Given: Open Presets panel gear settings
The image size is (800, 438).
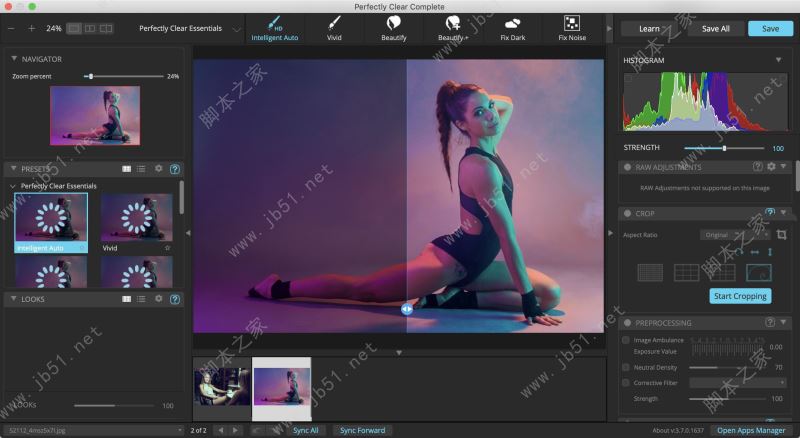Looking at the screenshot, I should [159, 168].
